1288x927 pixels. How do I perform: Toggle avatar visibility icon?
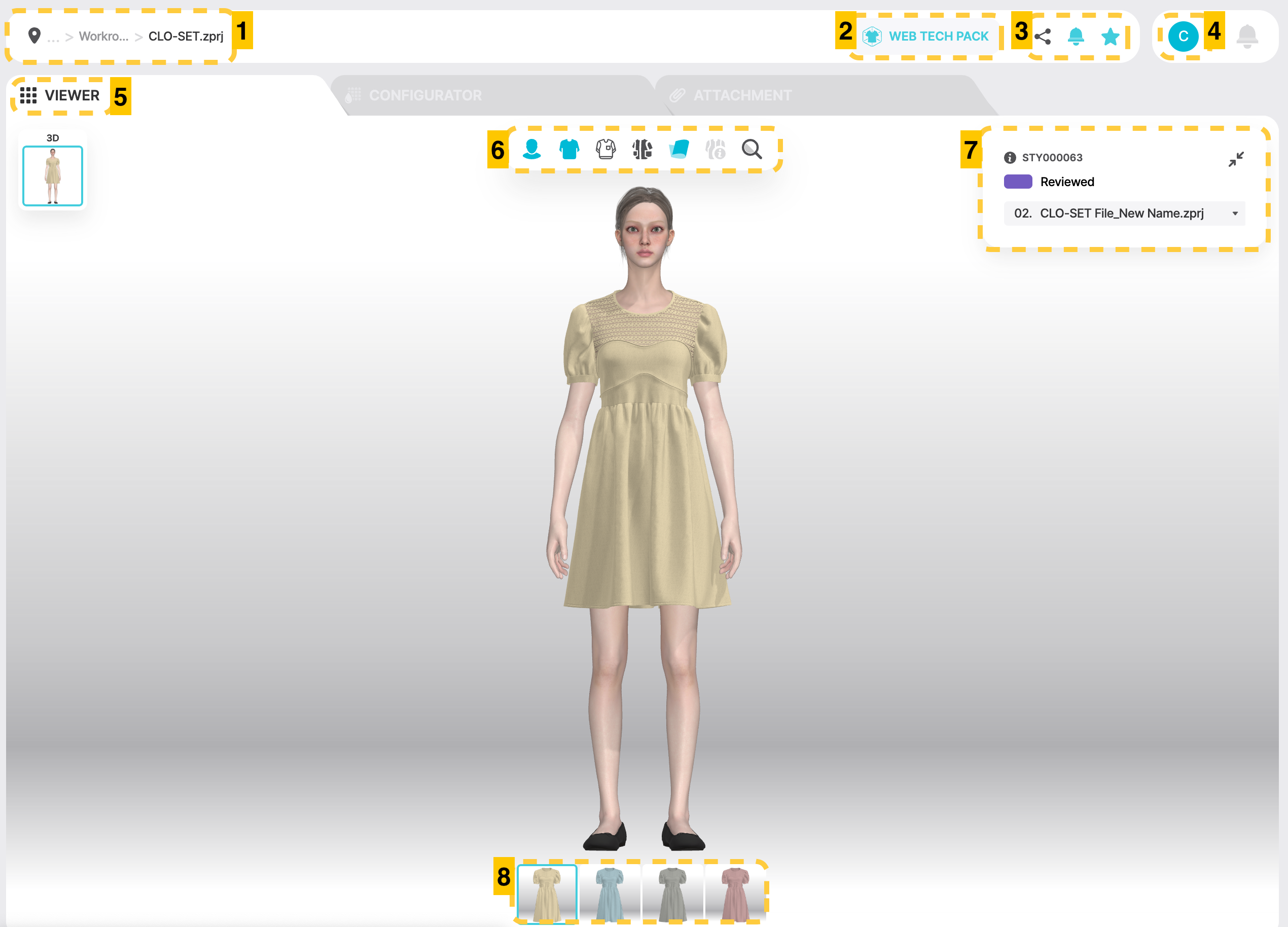532,150
